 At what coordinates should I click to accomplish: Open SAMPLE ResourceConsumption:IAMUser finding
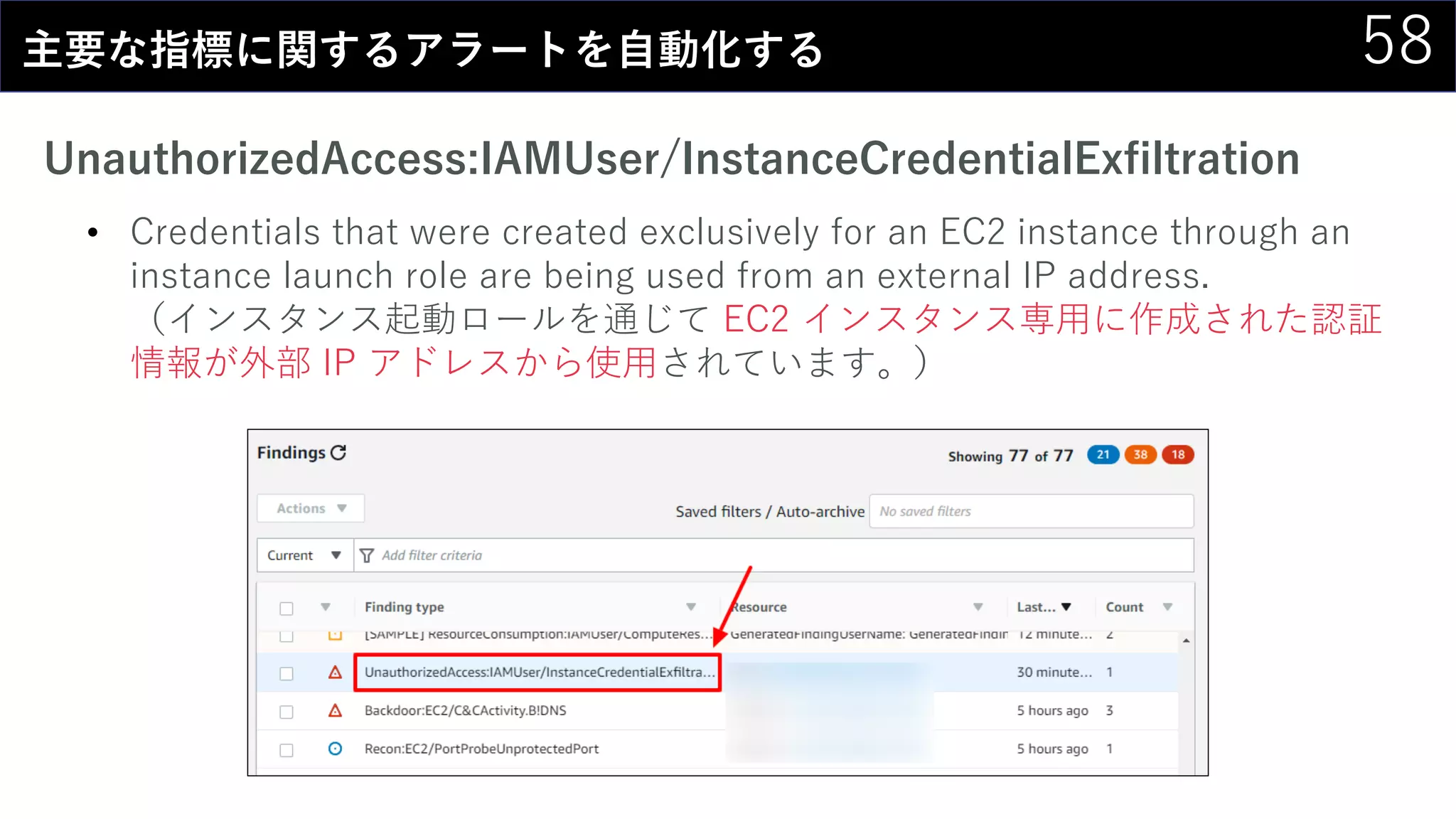(538, 634)
